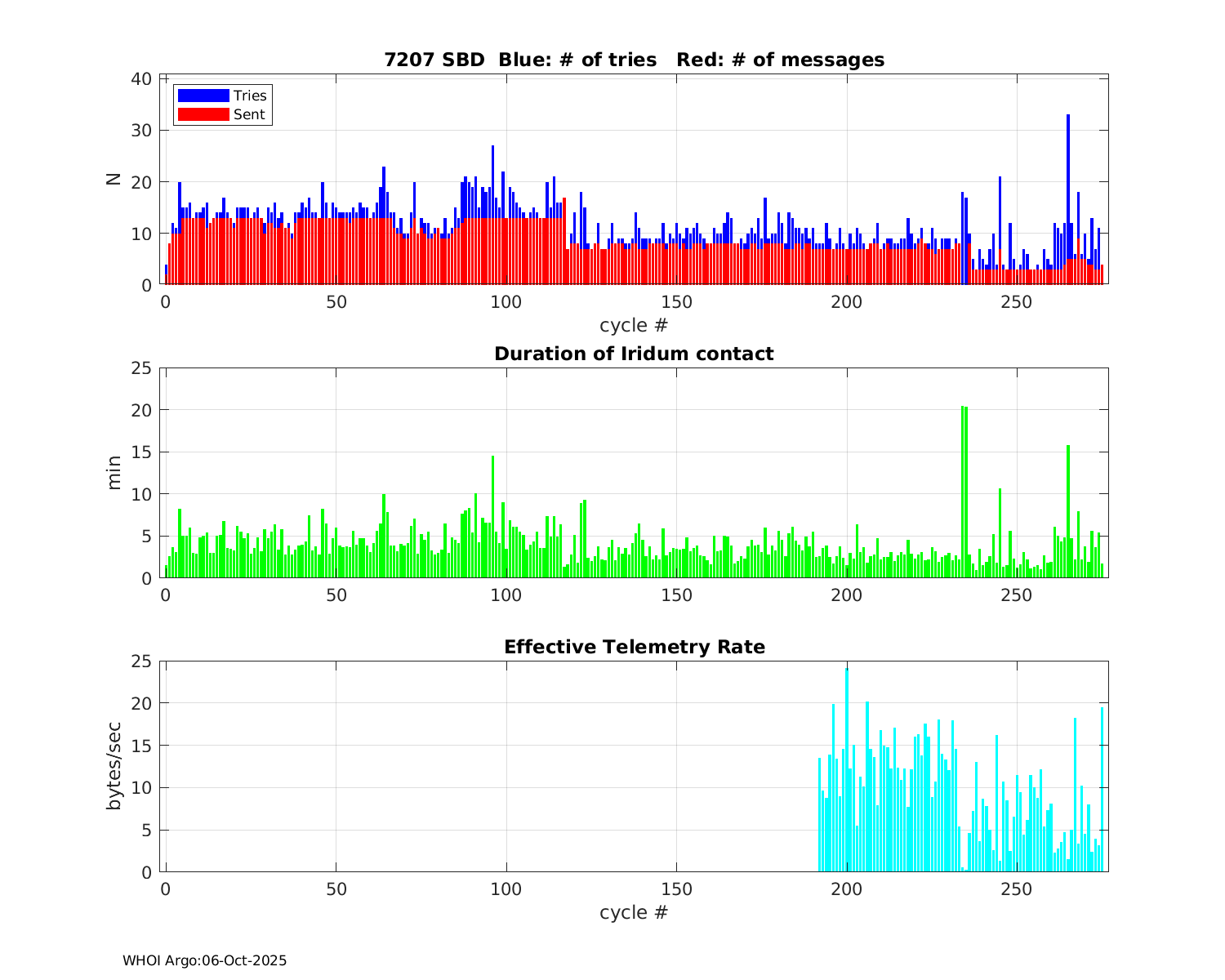Click the '40' tick on top y-axis

(x=141, y=78)
